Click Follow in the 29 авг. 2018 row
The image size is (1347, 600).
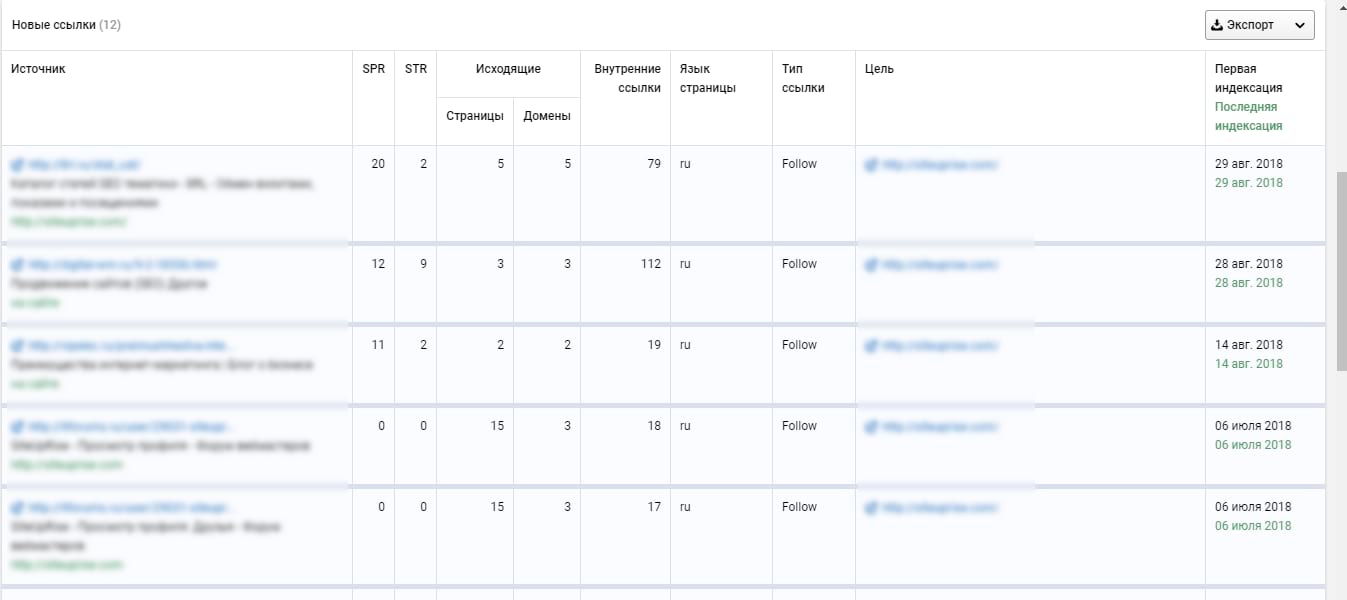click(x=800, y=164)
